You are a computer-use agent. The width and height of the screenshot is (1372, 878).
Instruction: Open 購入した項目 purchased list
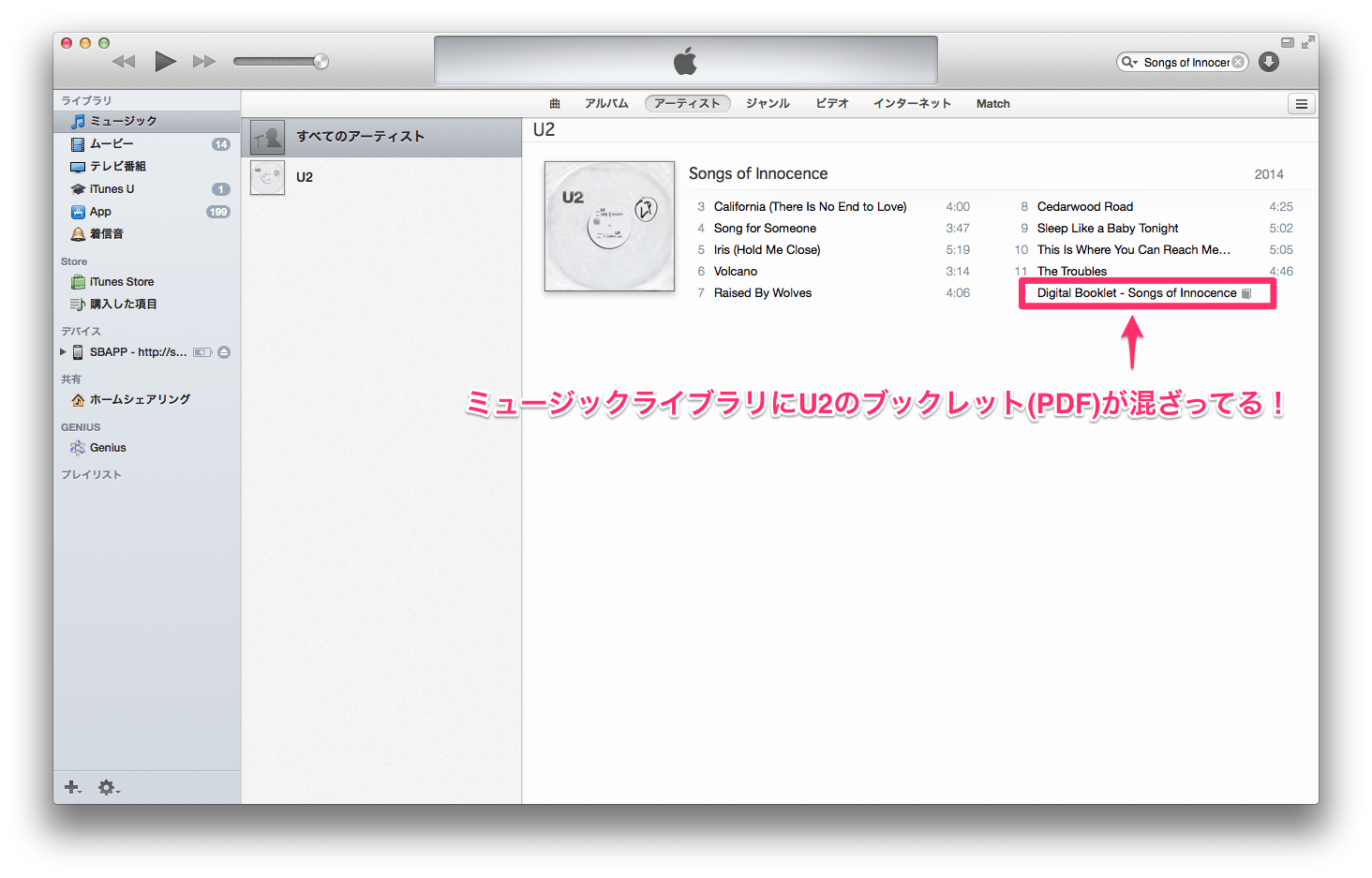click(147, 304)
